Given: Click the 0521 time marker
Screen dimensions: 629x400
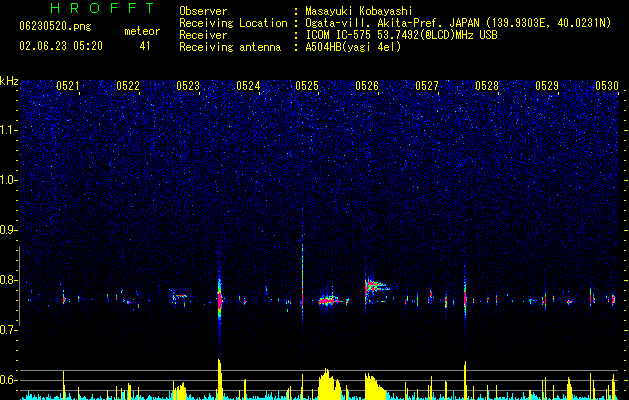Looking at the screenshot, I should click(x=68, y=85).
